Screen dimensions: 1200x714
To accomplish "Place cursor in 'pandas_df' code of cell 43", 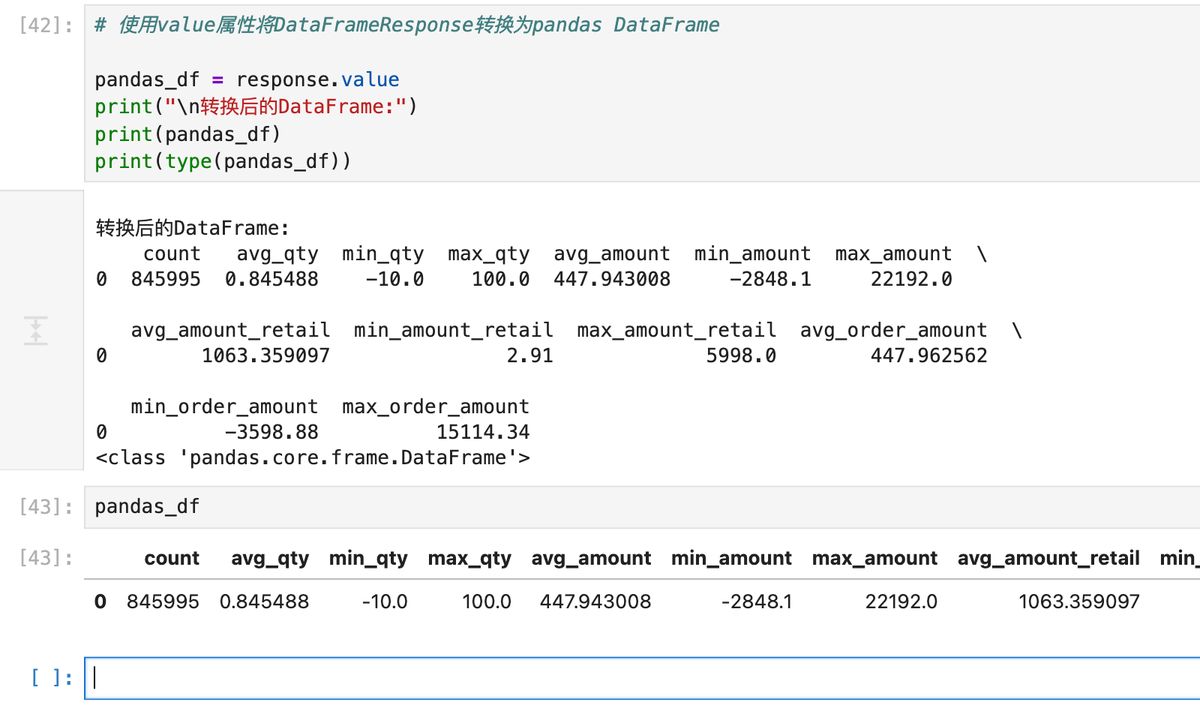I will coord(147,507).
